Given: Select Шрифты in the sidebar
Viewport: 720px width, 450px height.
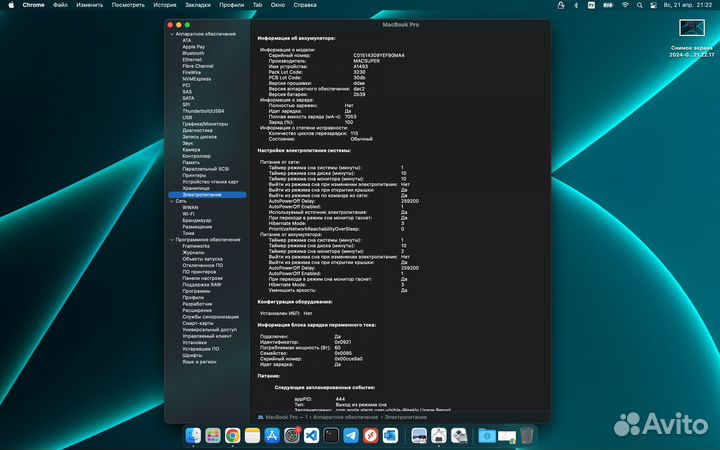Looking at the screenshot, I should pyautogui.click(x=192, y=355).
